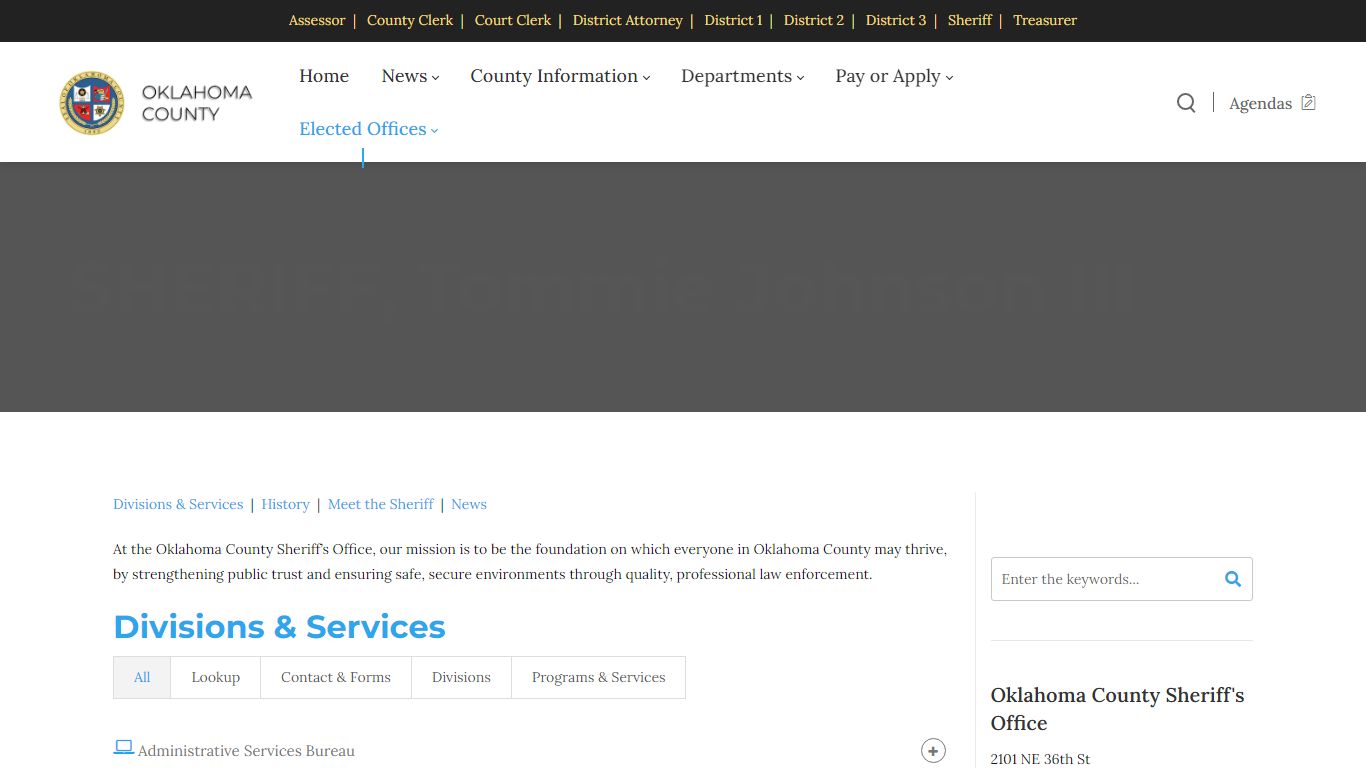Click the blue search button in keywords box
The height and width of the screenshot is (768, 1366).
pyautogui.click(x=1232, y=579)
